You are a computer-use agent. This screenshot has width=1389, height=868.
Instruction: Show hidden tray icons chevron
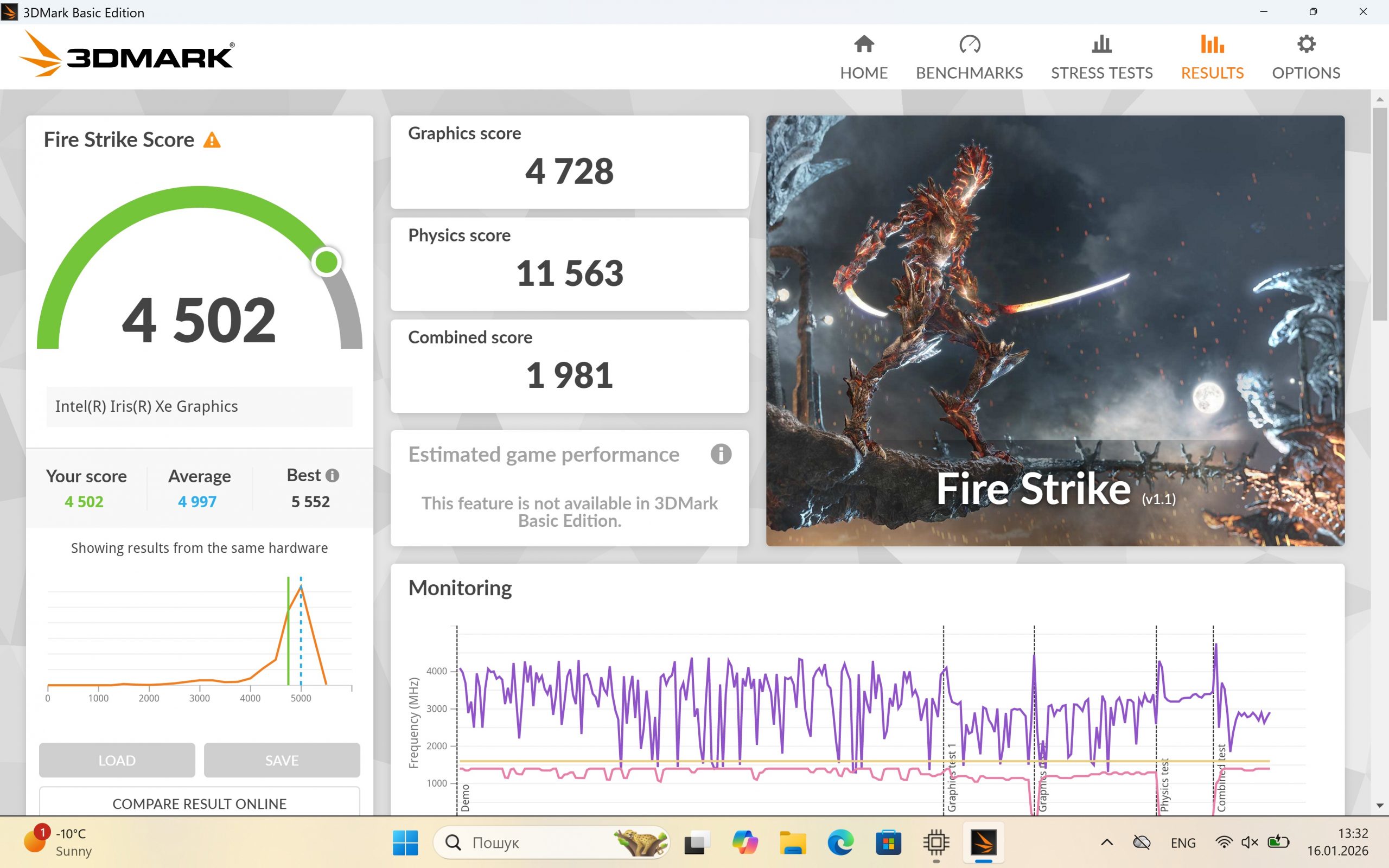click(1107, 842)
